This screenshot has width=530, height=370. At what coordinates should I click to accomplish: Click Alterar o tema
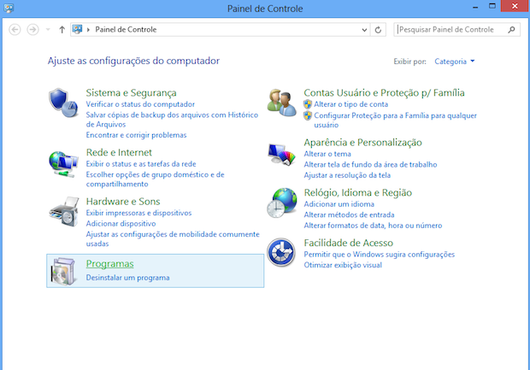pos(327,154)
